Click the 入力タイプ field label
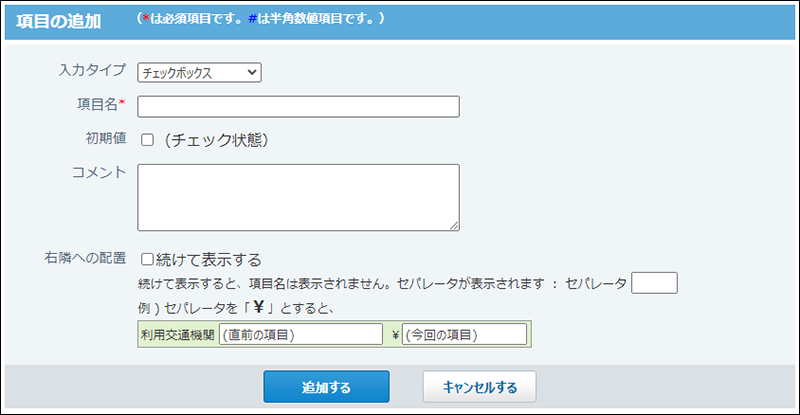This screenshot has width=800, height=415. [x=92, y=70]
